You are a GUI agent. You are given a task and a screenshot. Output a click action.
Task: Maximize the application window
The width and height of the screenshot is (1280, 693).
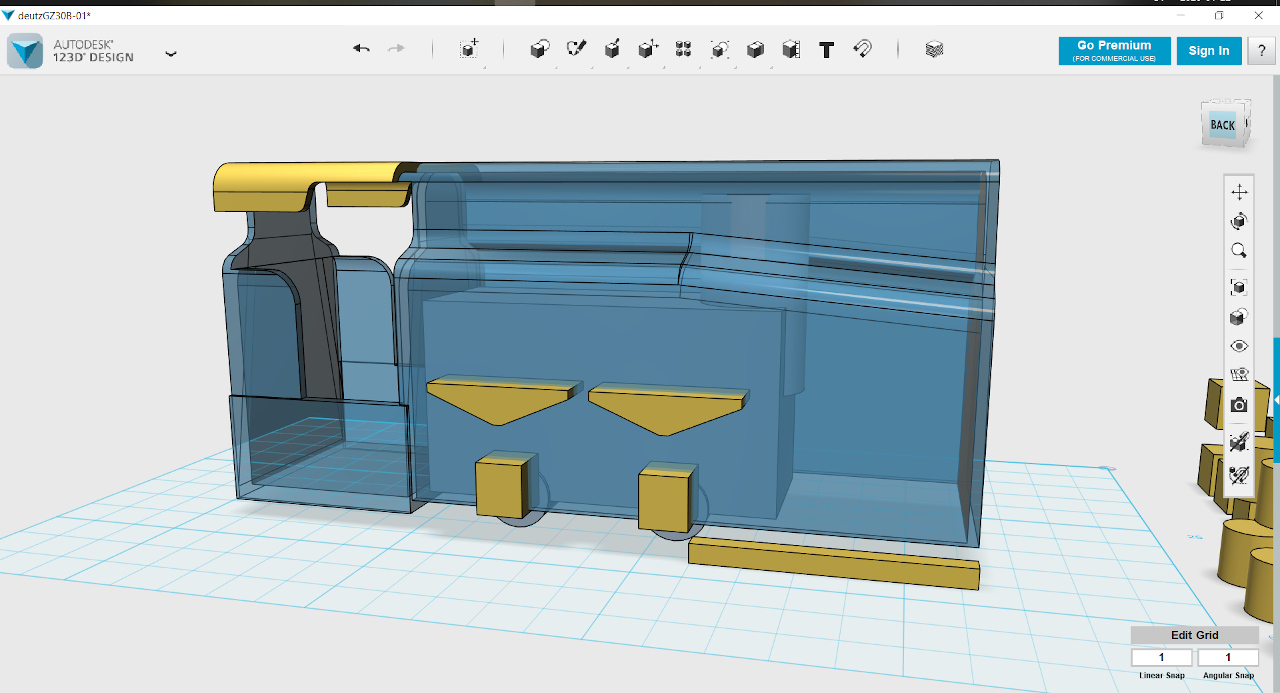tap(1219, 15)
